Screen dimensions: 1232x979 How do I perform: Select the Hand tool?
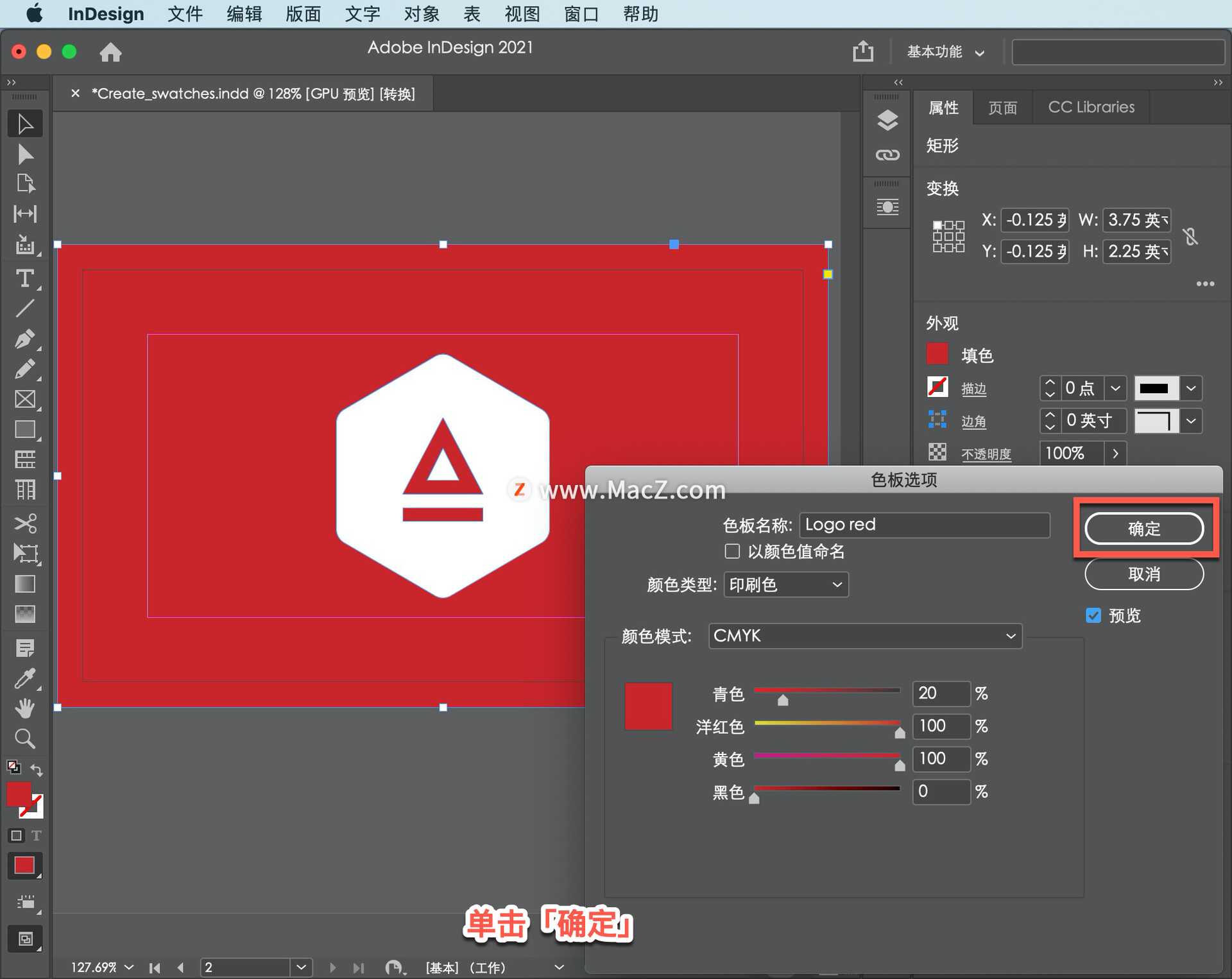tap(24, 708)
